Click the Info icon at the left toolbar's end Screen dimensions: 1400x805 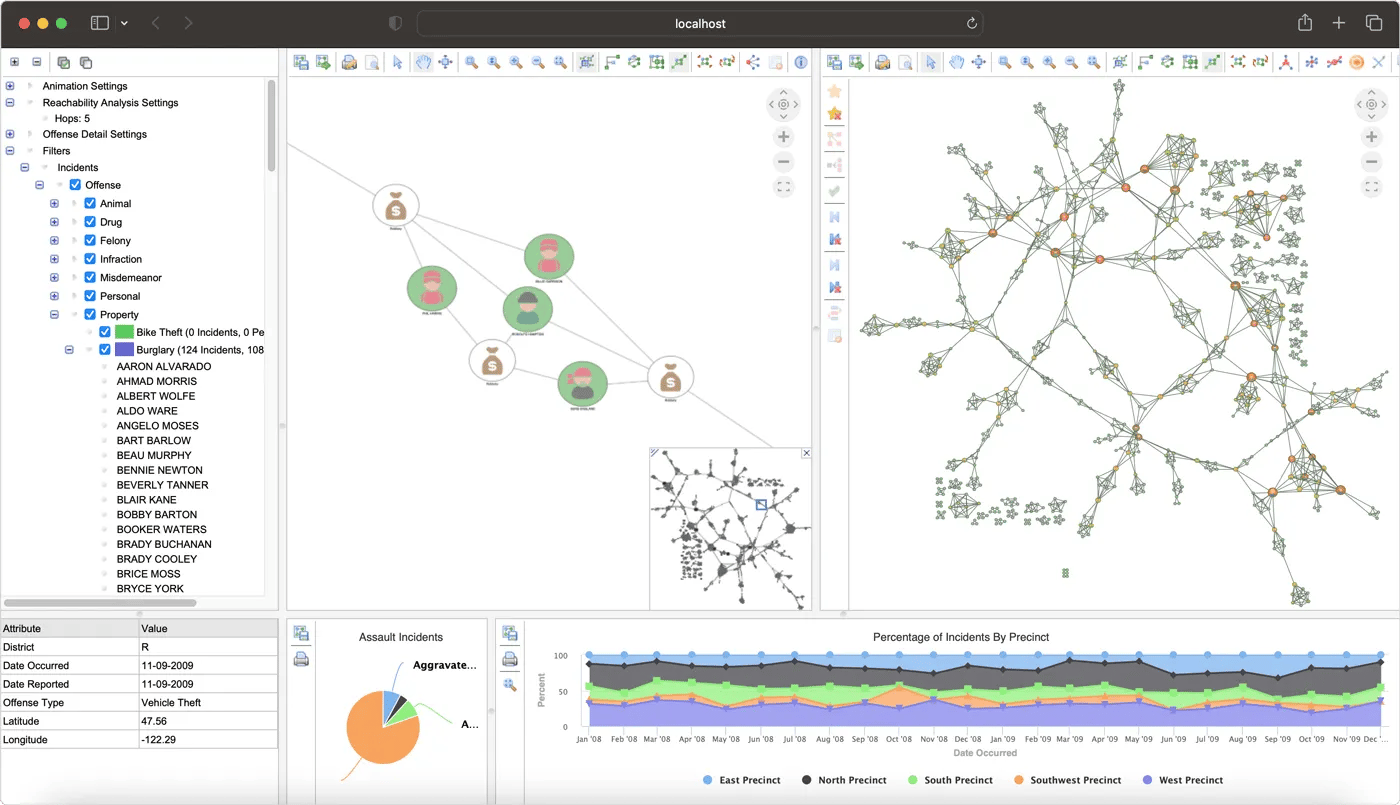pyautogui.click(x=800, y=62)
